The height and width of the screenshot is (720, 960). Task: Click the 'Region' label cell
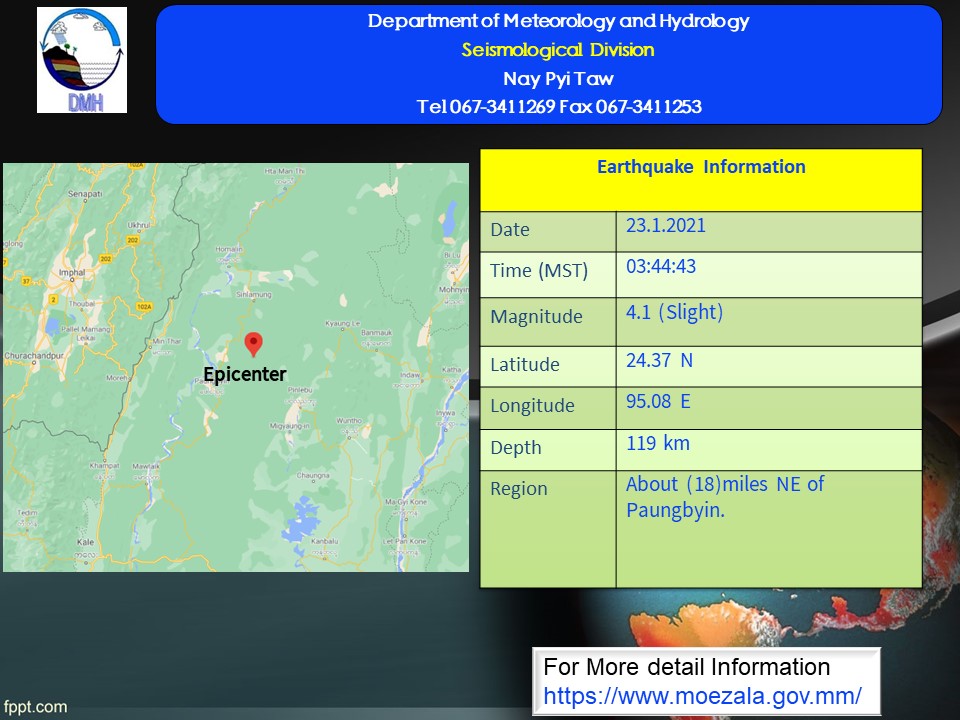click(x=548, y=529)
